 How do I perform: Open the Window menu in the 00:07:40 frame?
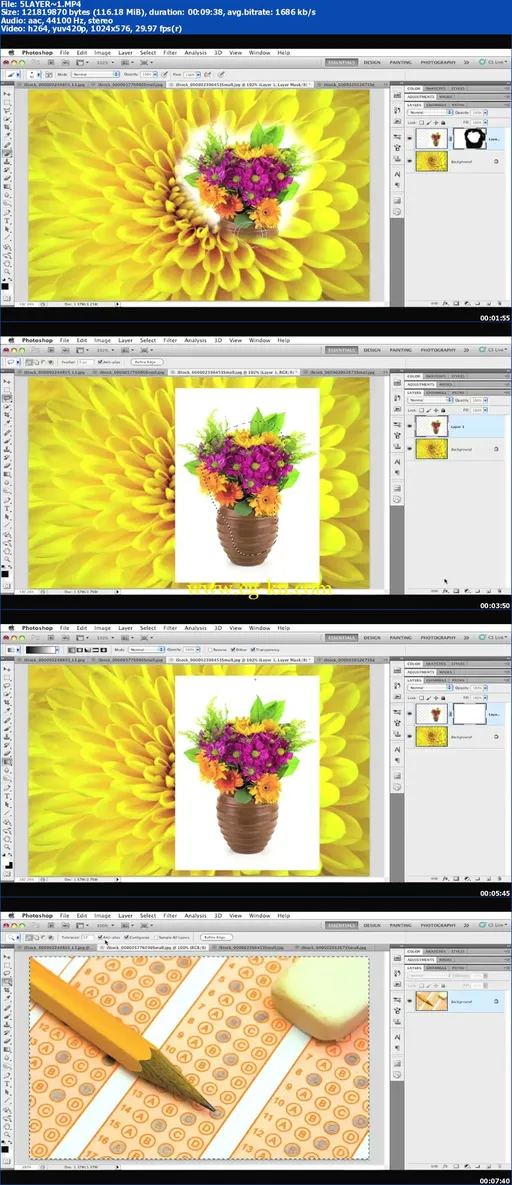[x=259, y=916]
